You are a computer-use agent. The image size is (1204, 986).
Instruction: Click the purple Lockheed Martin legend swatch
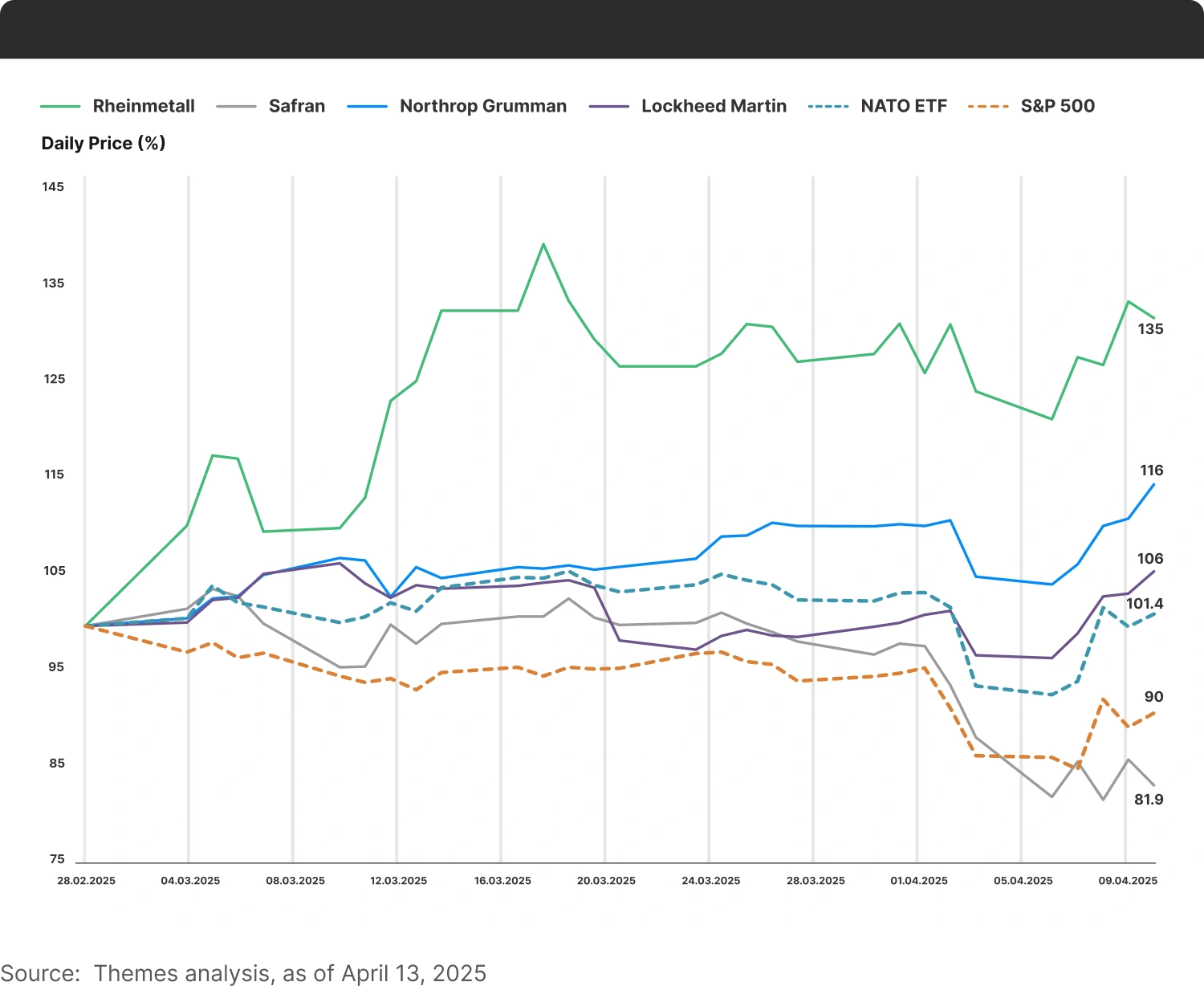pos(609,106)
